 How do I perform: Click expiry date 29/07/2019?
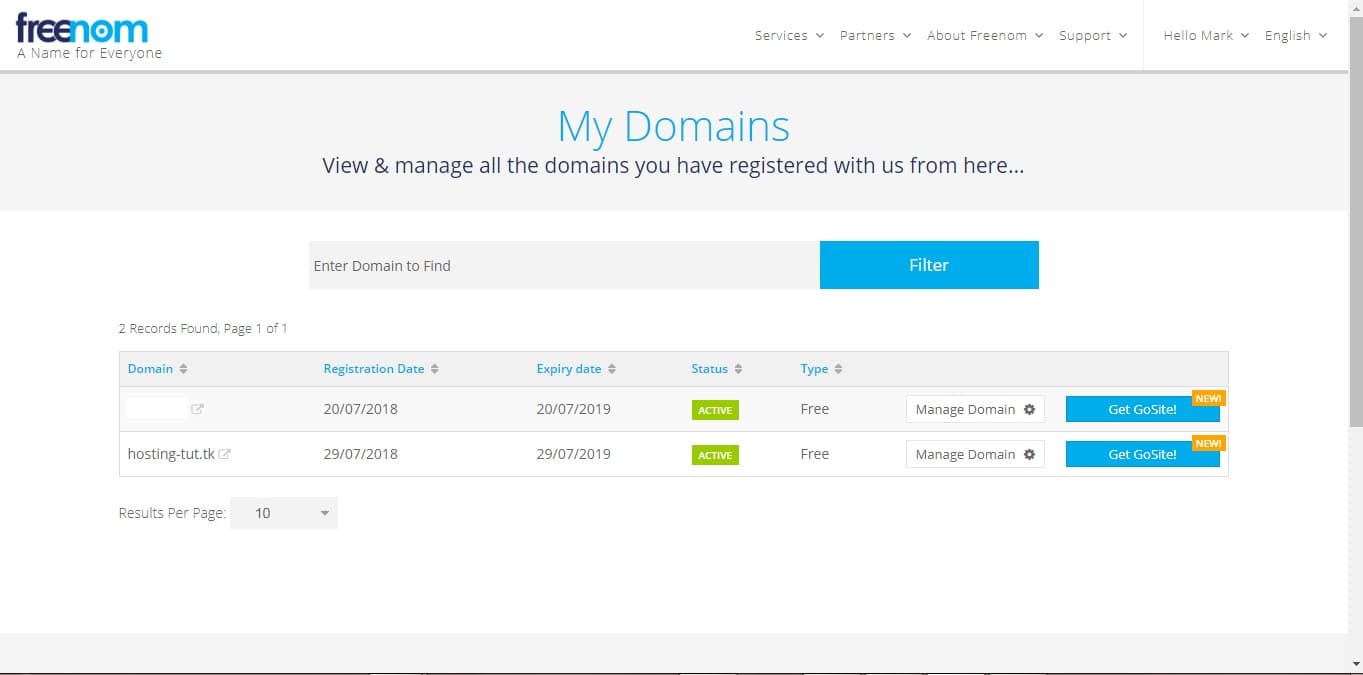574,454
